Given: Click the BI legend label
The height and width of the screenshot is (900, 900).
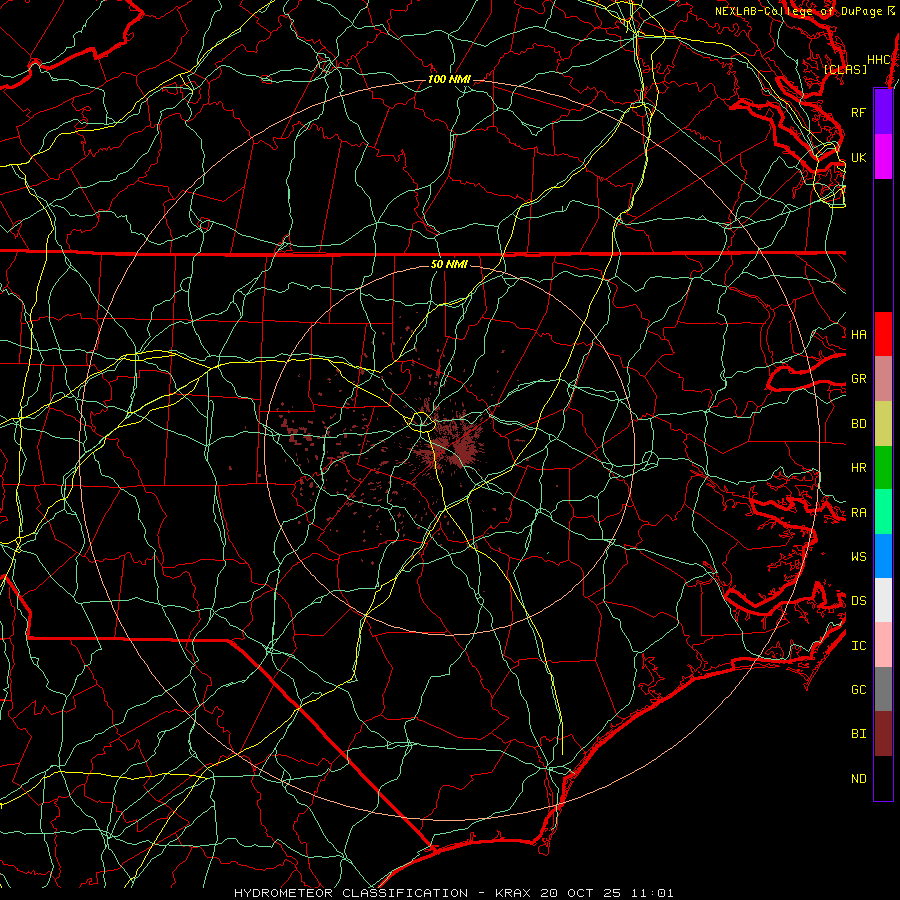Looking at the screenshot, I should click(858, 734).
